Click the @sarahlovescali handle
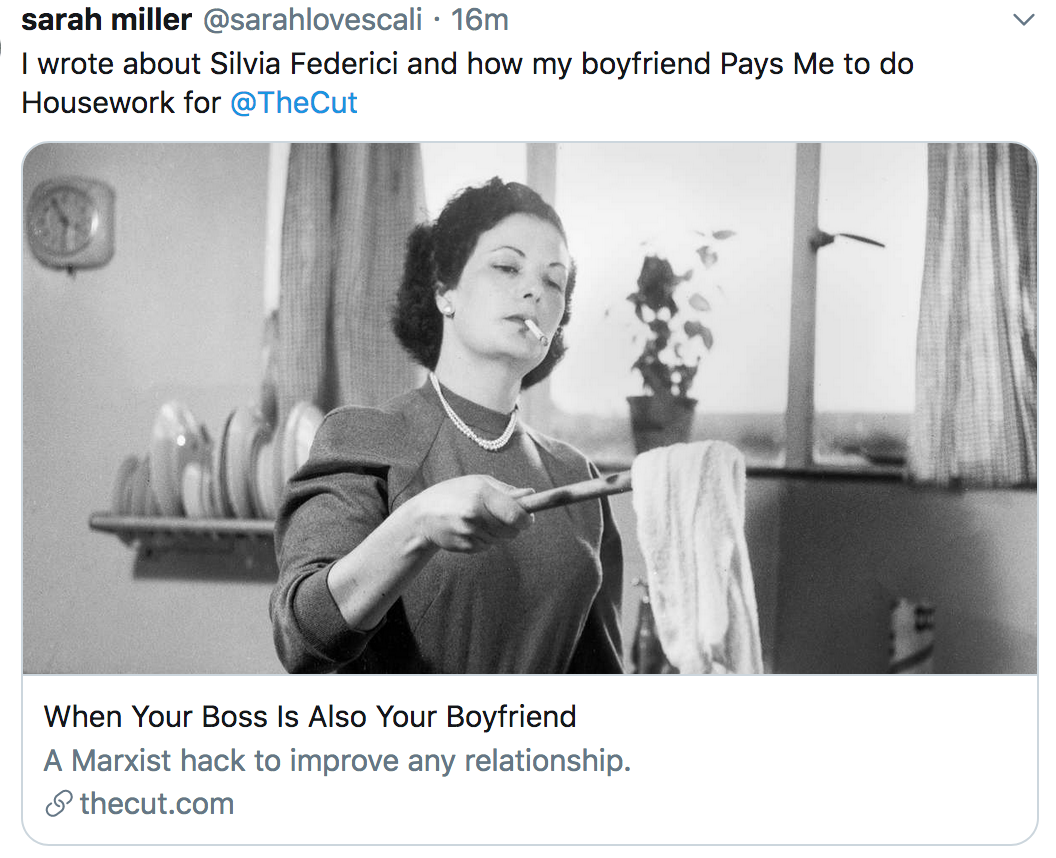 point(312,20)
